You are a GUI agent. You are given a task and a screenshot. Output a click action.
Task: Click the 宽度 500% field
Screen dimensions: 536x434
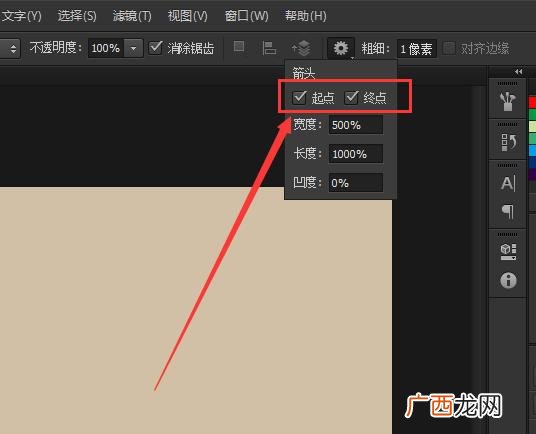[356, 125]
